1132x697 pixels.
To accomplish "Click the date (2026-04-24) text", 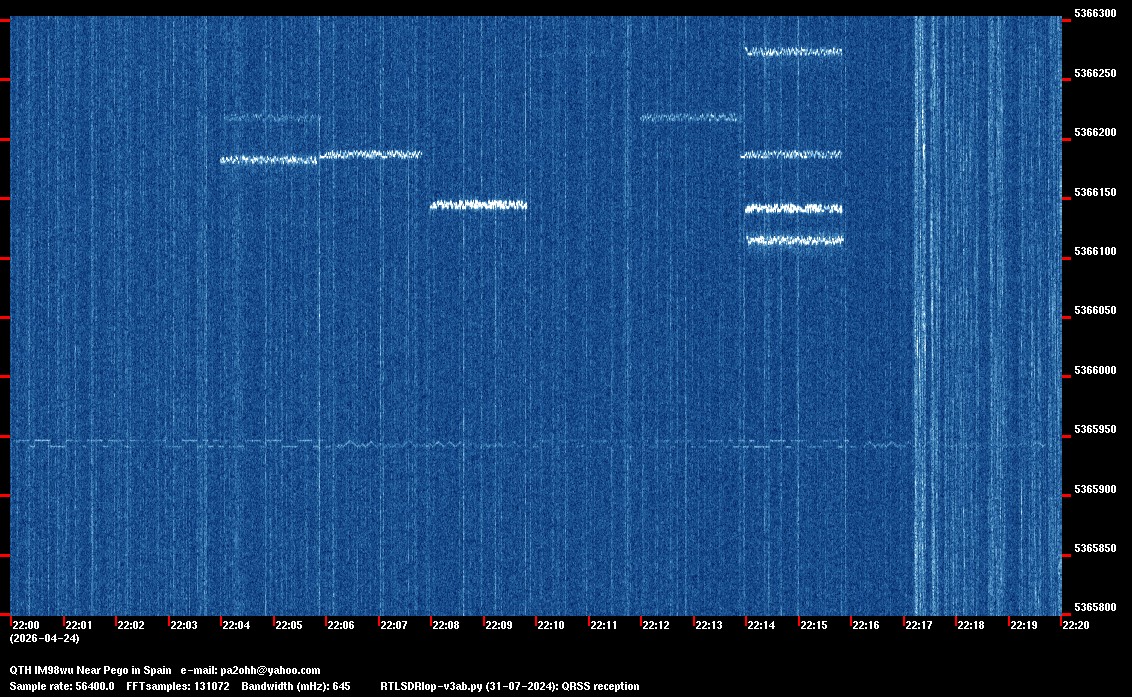I will point(45,638).
